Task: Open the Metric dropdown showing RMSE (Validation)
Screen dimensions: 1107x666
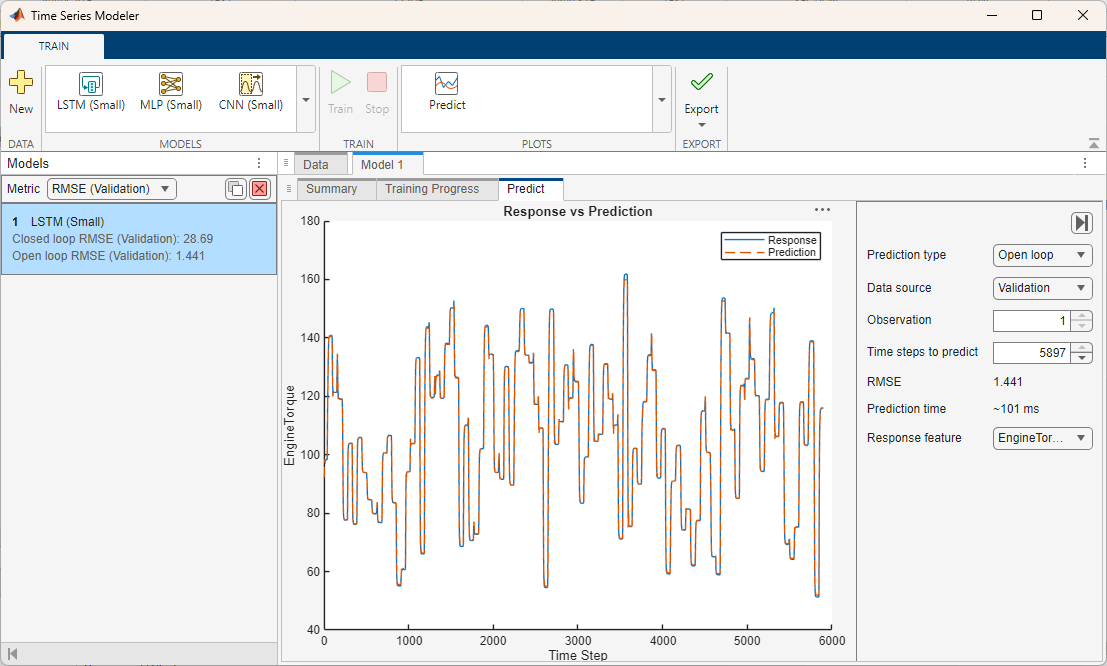Action: (x=110, y=188)
